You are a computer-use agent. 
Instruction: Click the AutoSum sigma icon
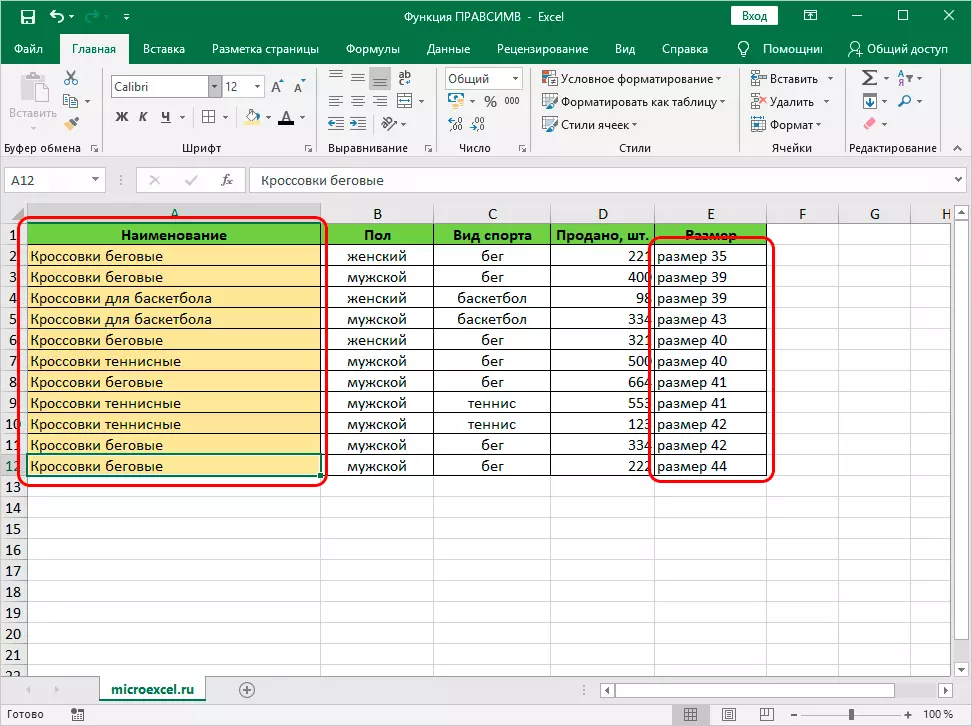click(x=870, y=78)
